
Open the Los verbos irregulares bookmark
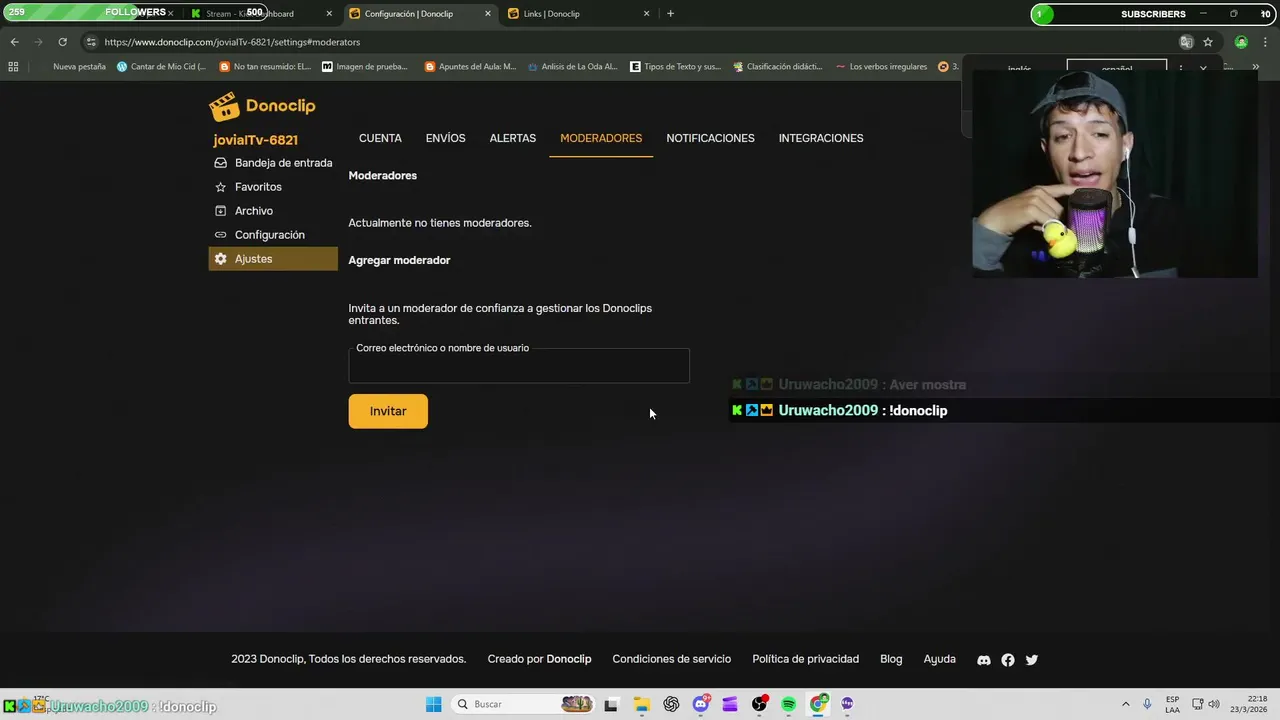pos(880,67)
